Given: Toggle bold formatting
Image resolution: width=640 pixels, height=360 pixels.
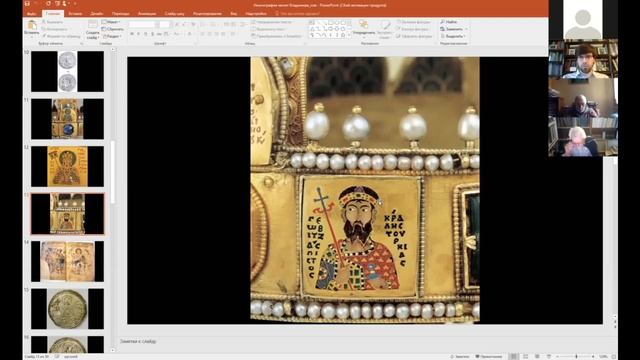Looking at the screenshot, I should (x=132, y=34).
